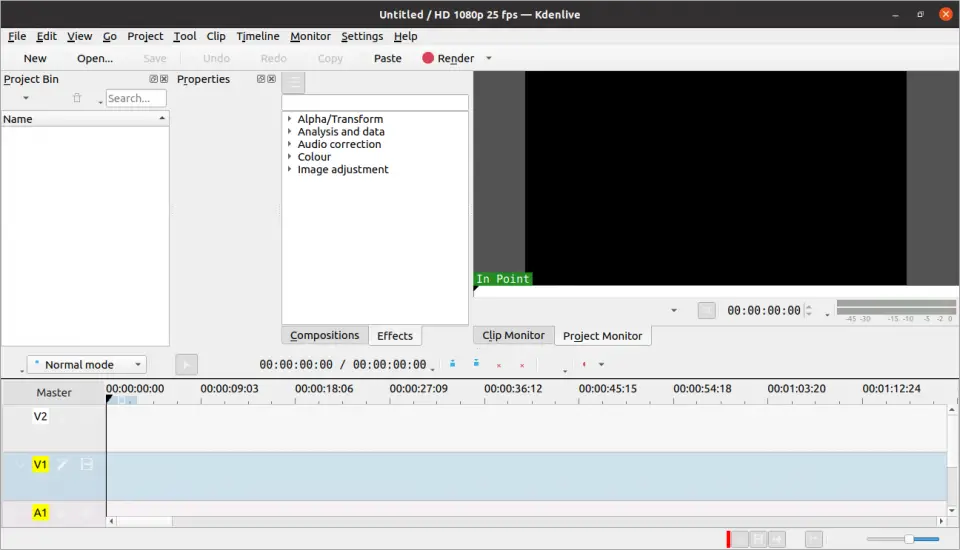
Task: Click the Master button in timeline header
Action: click(x=54, y=393)
